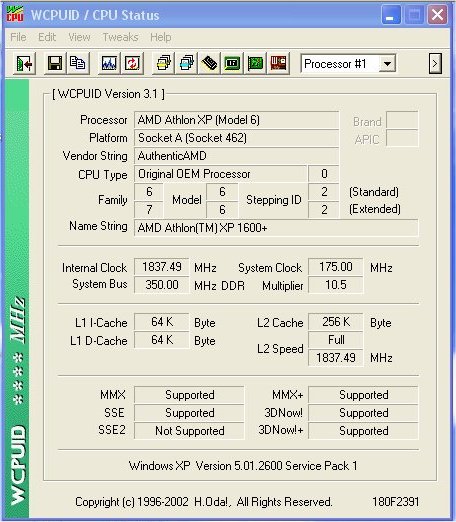Click the MMX+ Supported field
Screen dimensions: 456x522
363,395
